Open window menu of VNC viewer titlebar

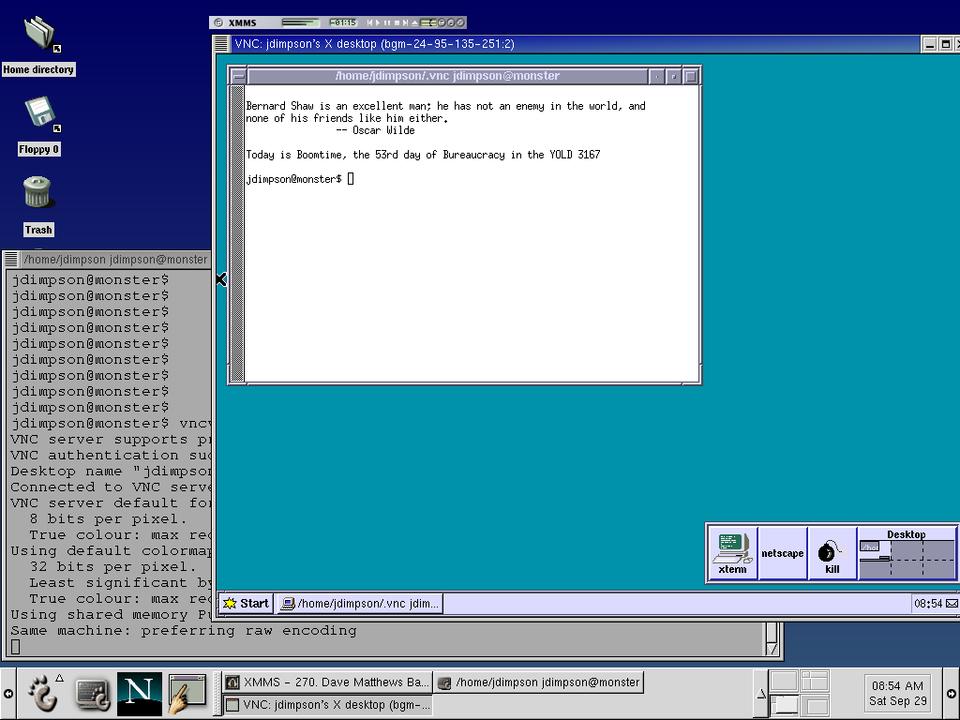pos(221,44)
